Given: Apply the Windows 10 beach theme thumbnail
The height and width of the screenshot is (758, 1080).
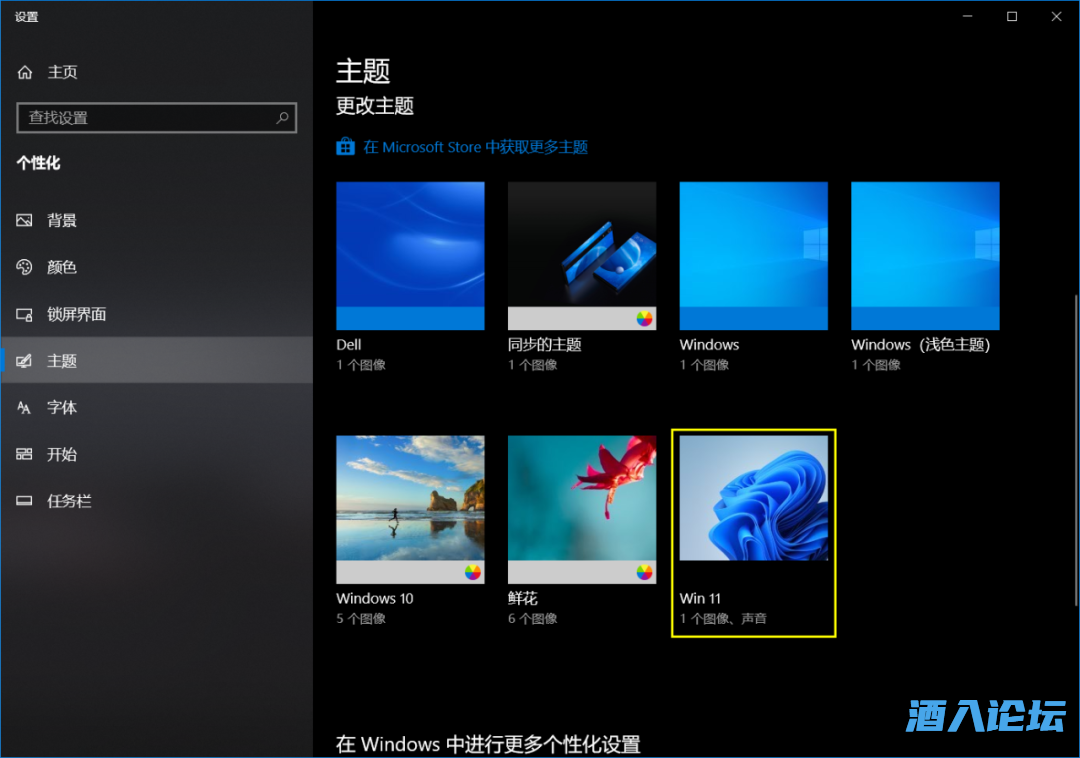Looking at the screenshot, I should pyautogui.click(x=411, y=509).
